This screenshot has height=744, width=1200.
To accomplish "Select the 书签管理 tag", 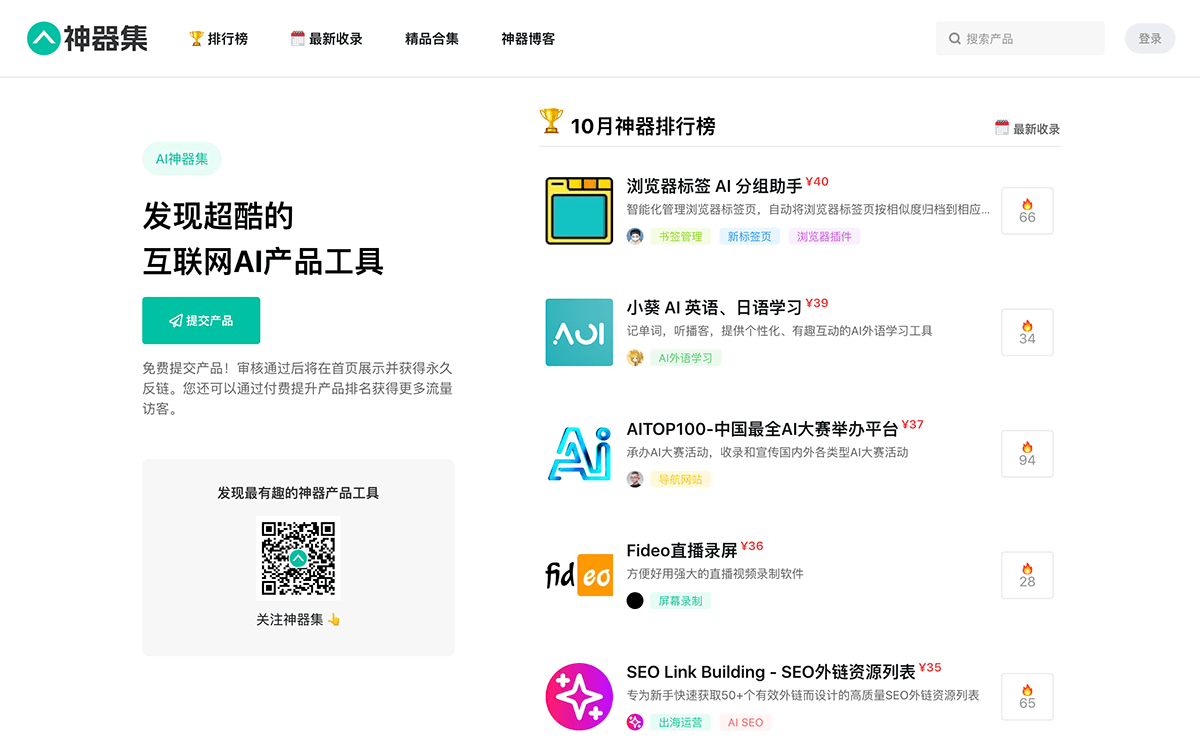I will [680, 237].
